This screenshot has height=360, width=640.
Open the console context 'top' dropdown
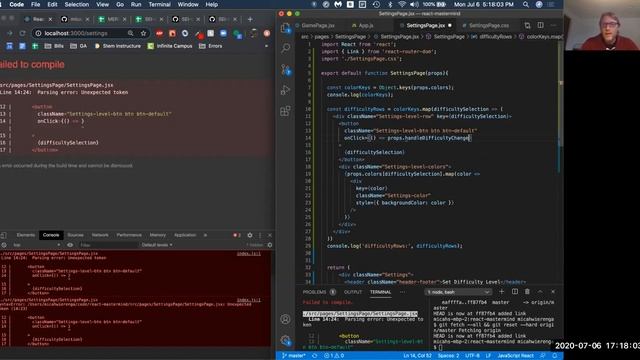36,245
